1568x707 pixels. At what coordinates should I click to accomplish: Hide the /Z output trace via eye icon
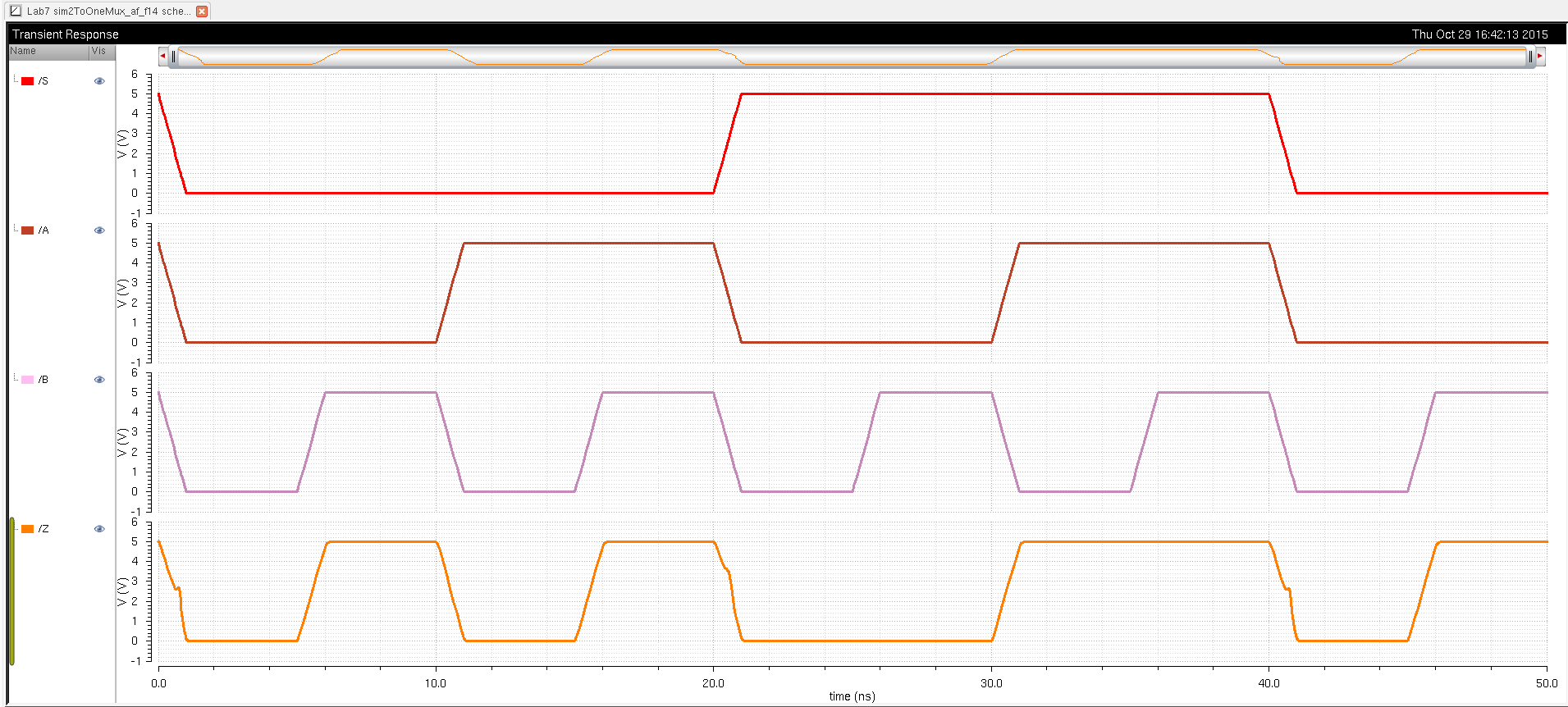coord(99,529)
